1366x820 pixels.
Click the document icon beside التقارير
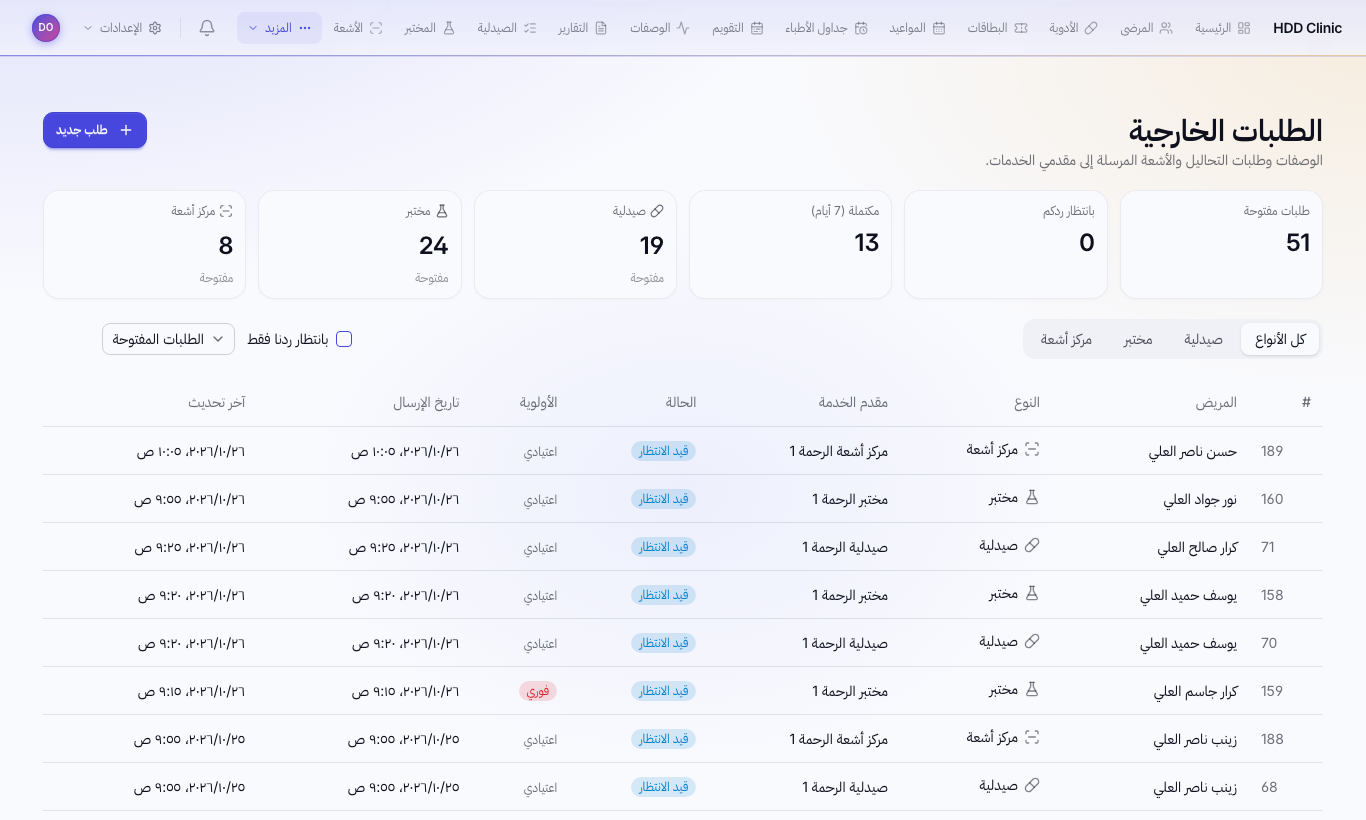coord(601,28)
